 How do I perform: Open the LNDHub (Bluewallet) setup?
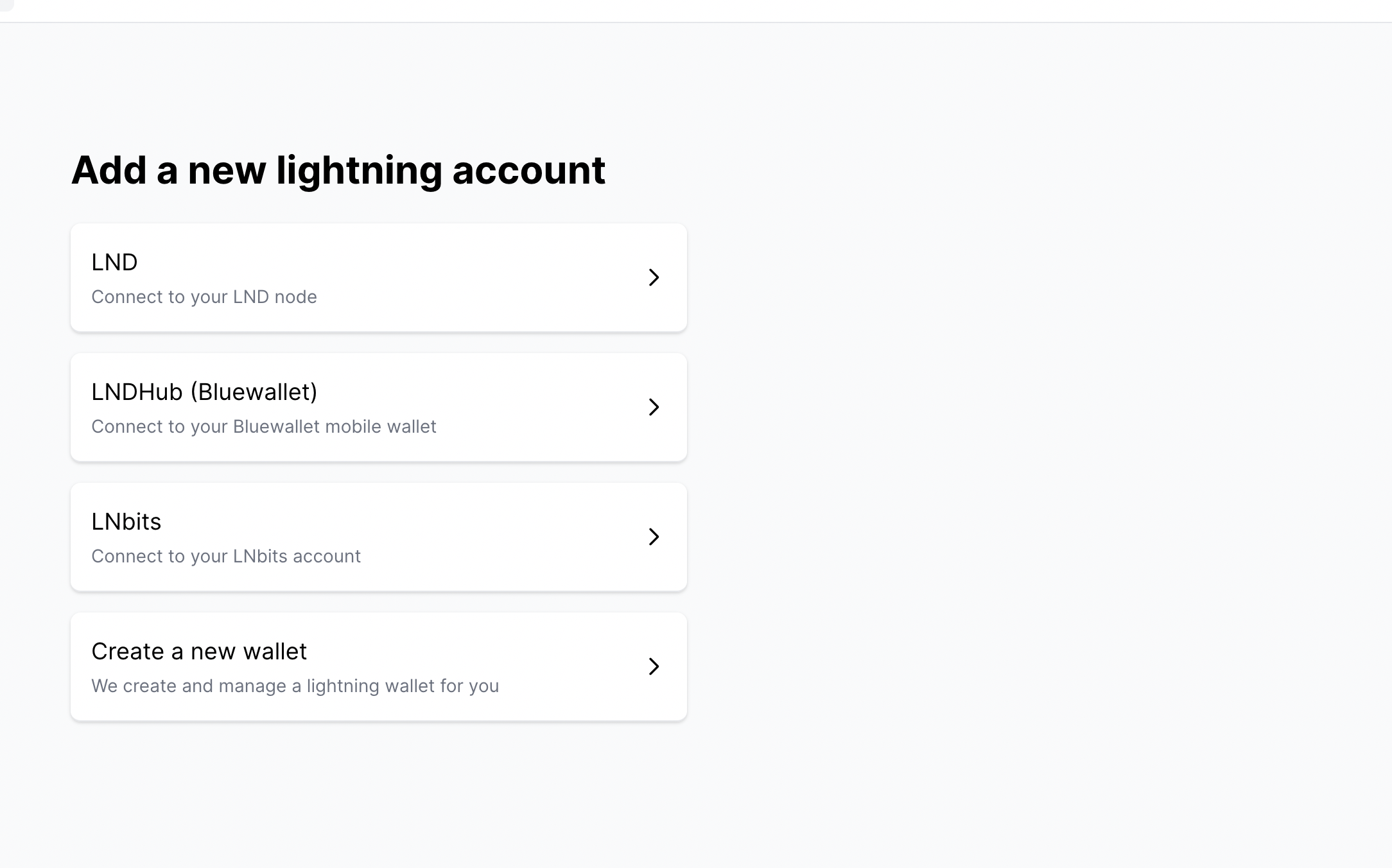(379, 407)
